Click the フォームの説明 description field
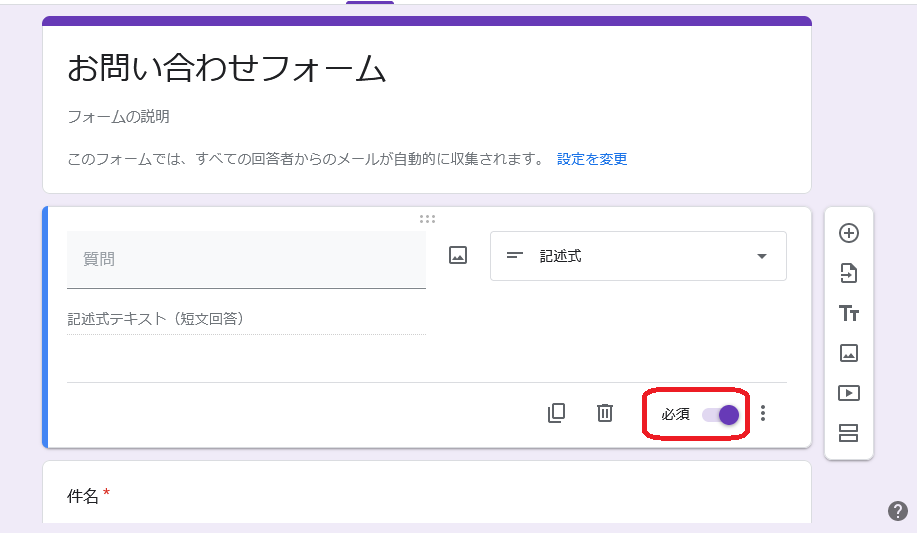 pos(119,117)
